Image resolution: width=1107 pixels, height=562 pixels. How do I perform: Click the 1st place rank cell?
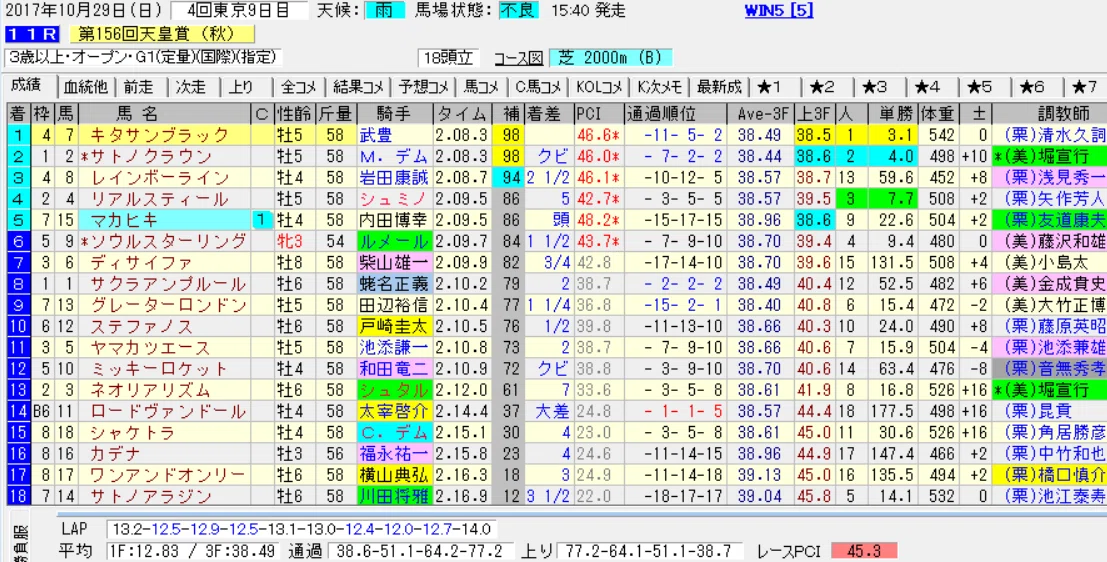point(17,135)
